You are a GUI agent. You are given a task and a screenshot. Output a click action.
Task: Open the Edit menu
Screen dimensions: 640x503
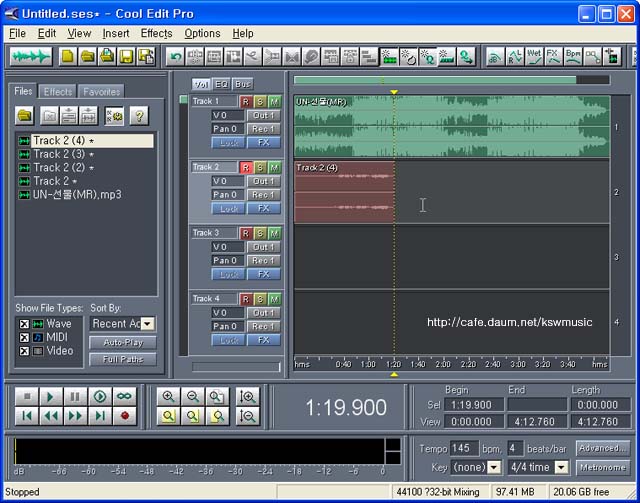(47, 33)
